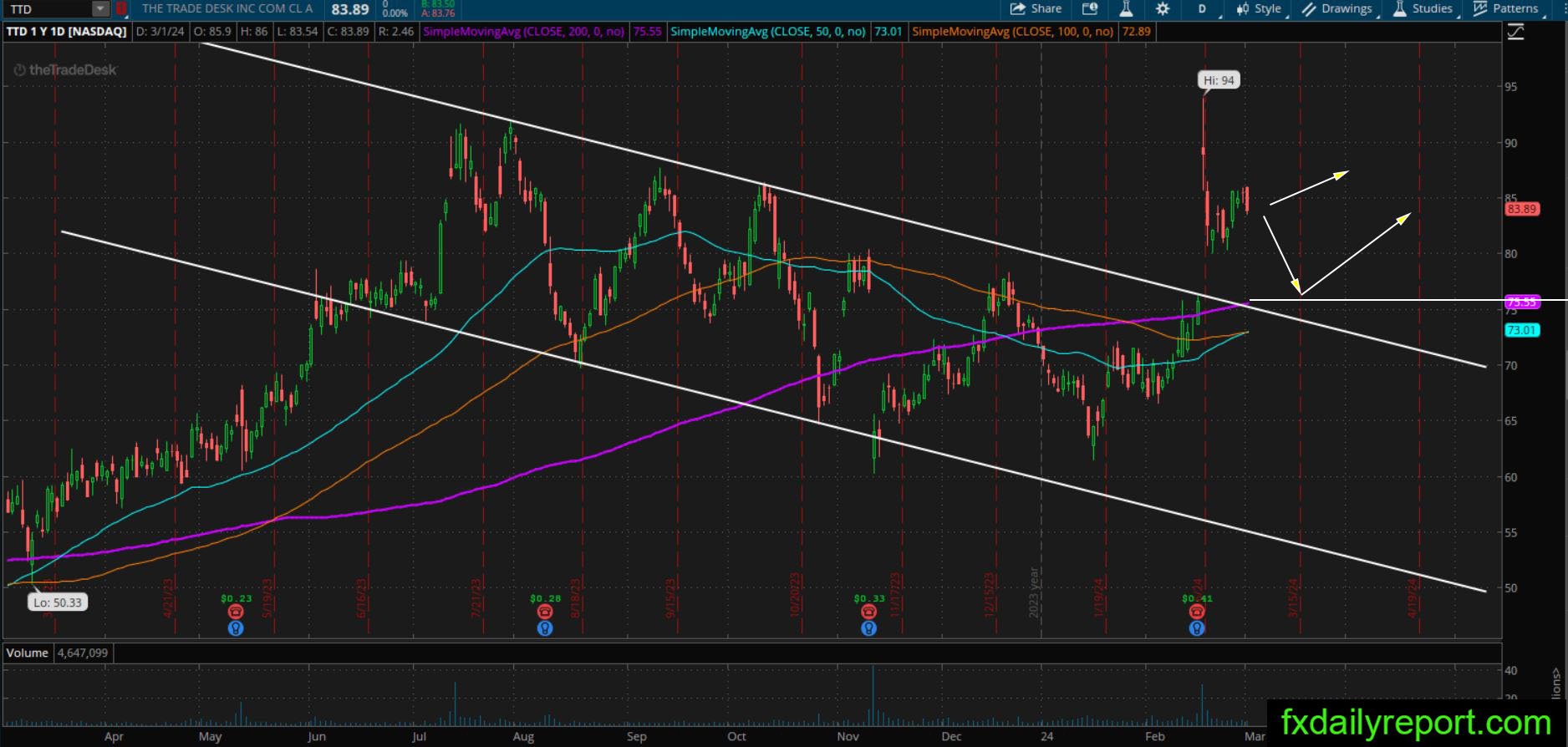
Task: Click the 83.89 price marker on axis
Action: coord(1522,209)
